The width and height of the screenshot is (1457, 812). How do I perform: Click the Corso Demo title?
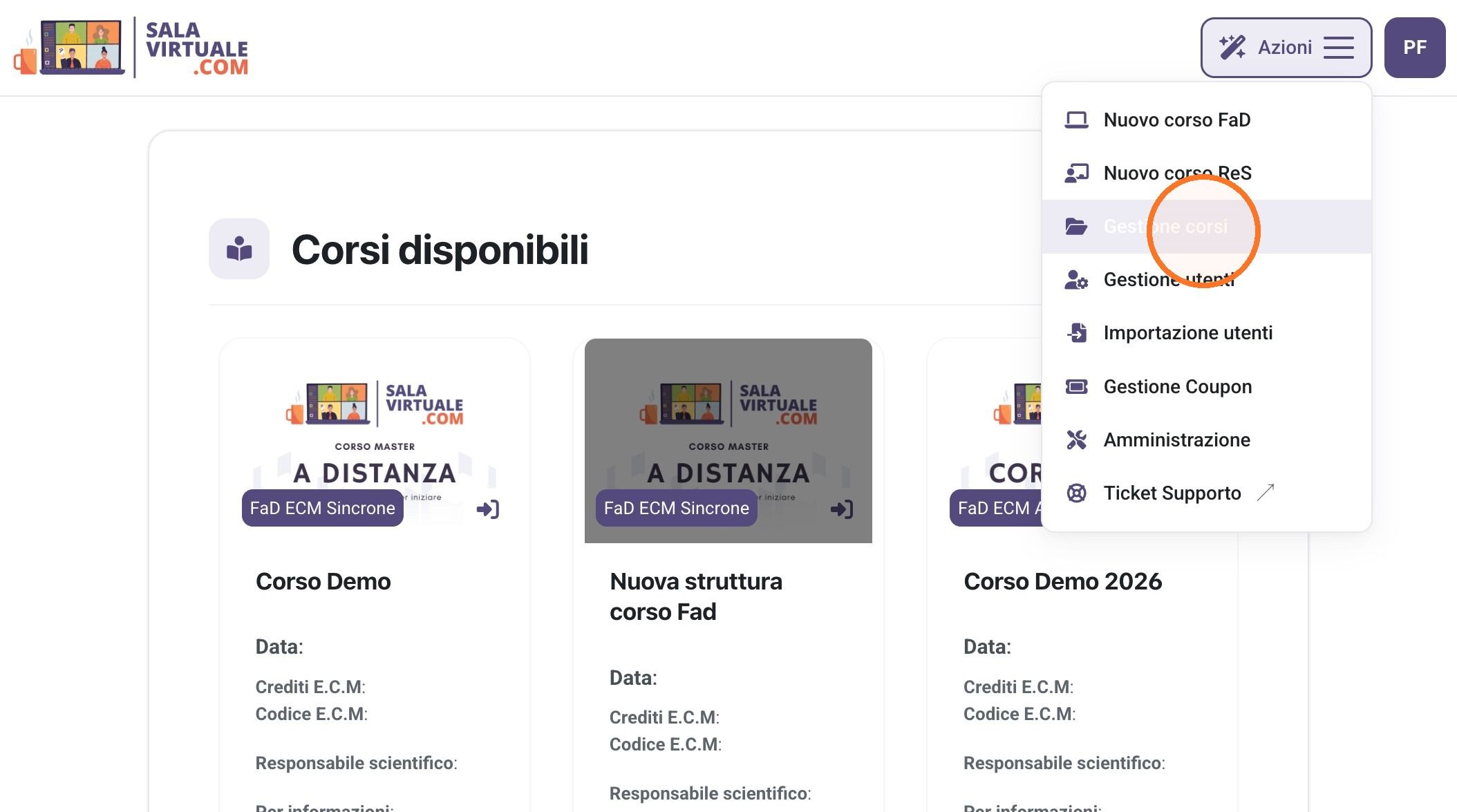323,582
